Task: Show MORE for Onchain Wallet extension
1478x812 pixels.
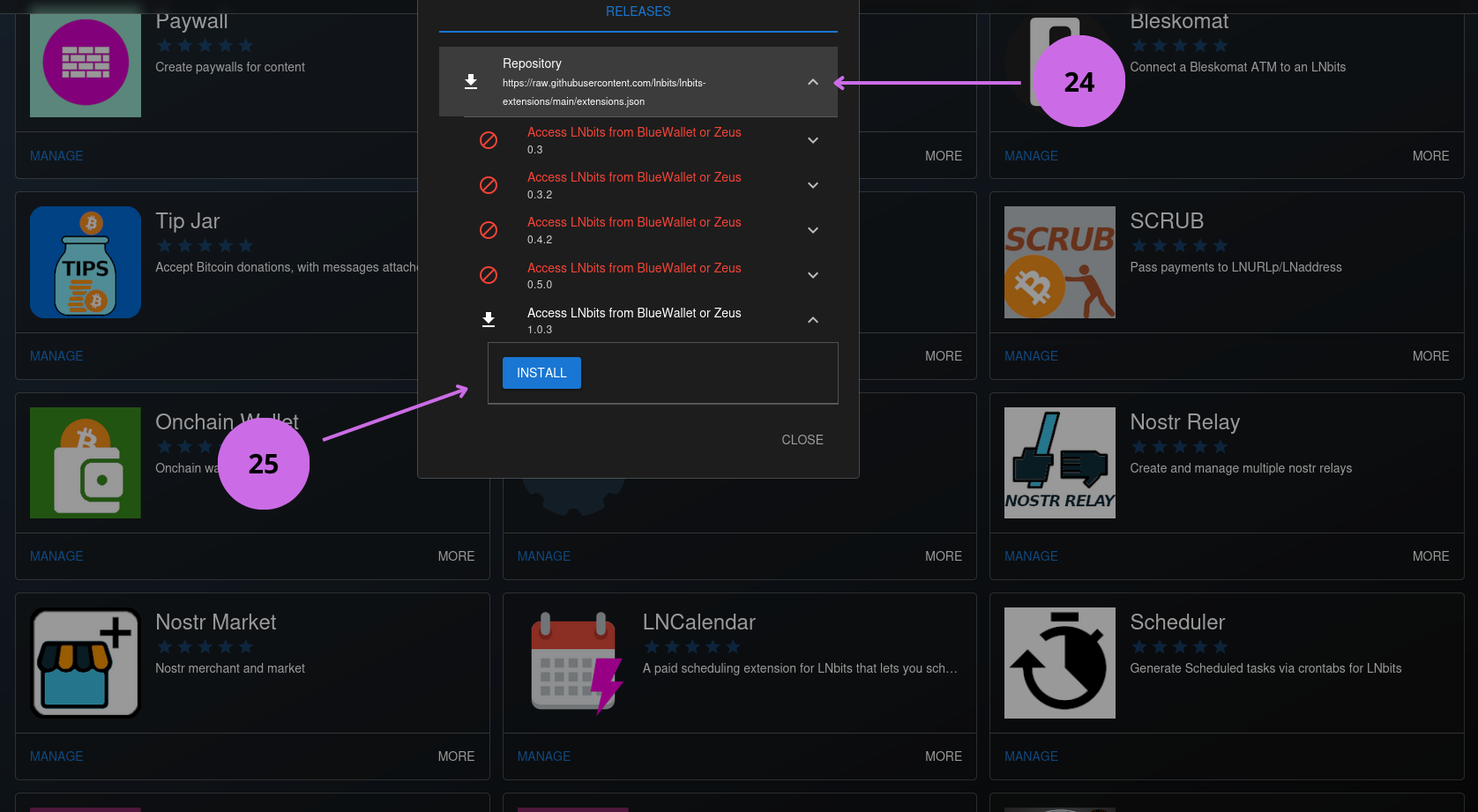Action: pos(456,556)
